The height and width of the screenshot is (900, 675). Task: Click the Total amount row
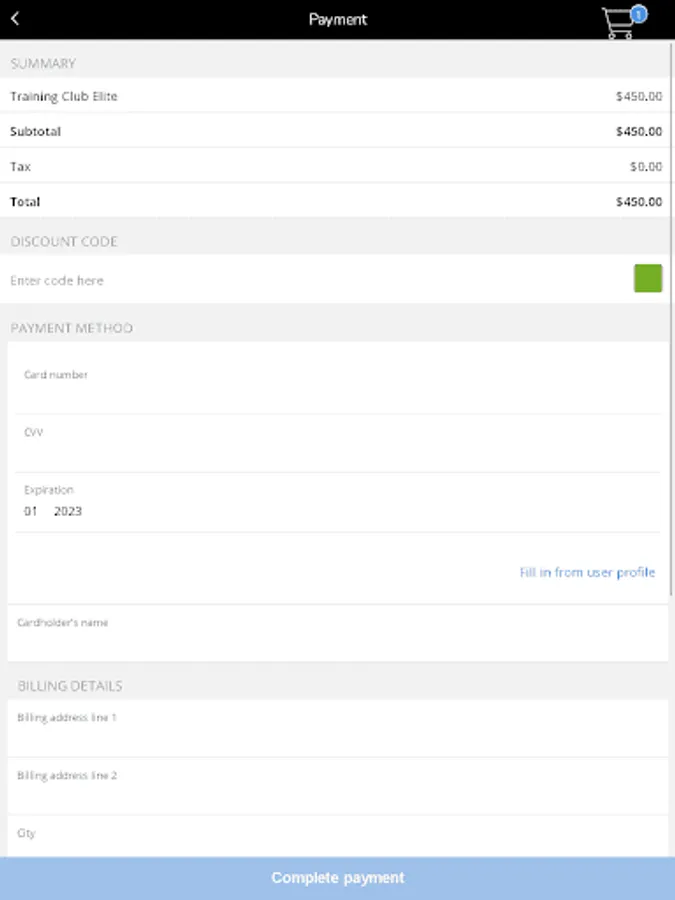(336, 201)
